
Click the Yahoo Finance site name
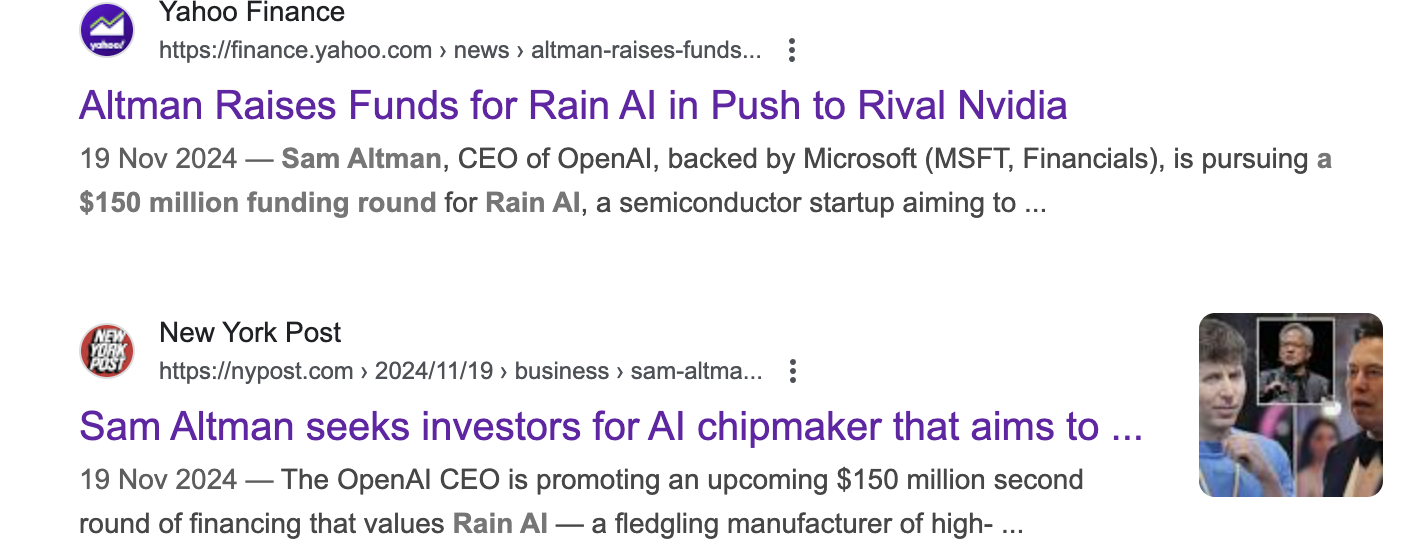tap(252, 12)
